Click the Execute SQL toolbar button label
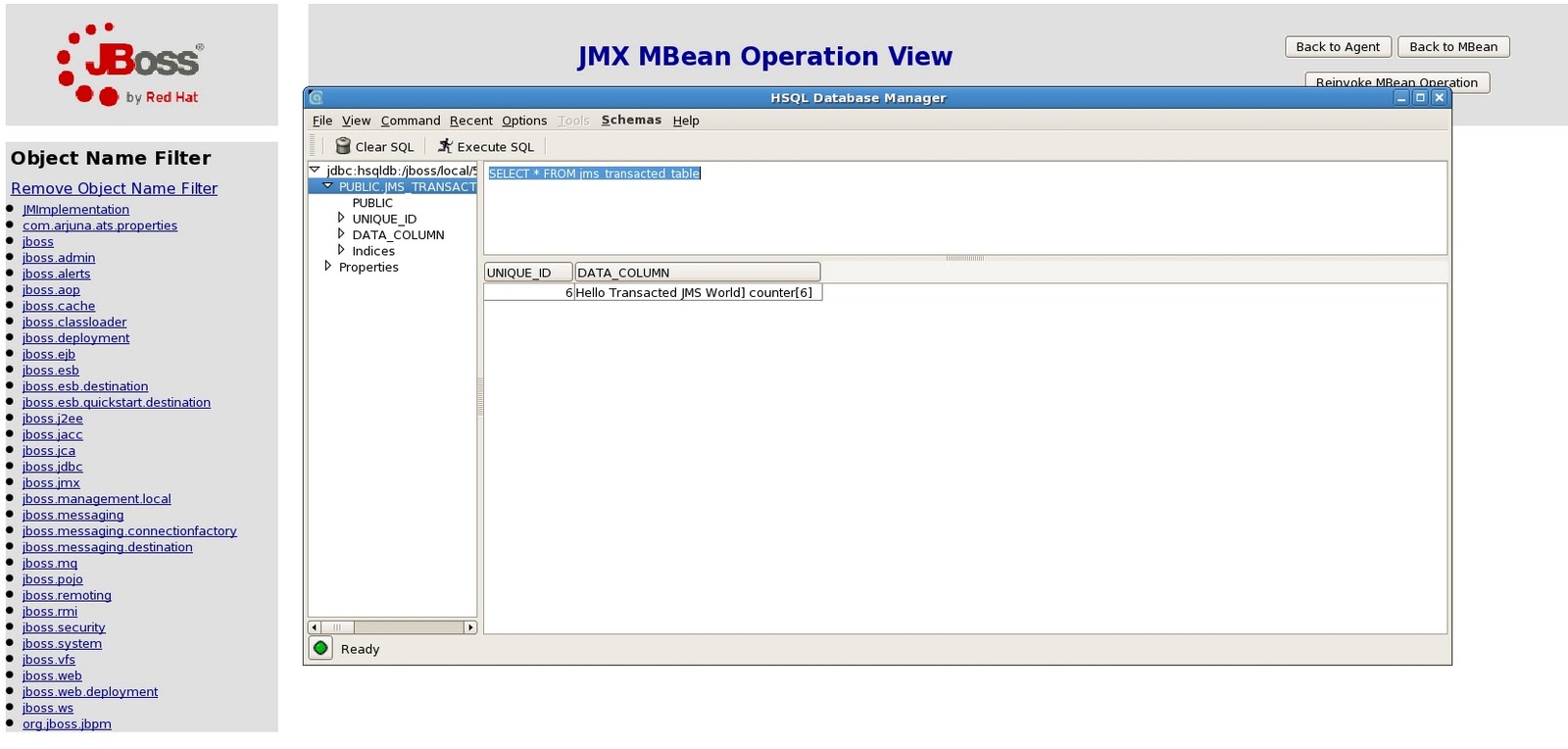 point(496,147)
